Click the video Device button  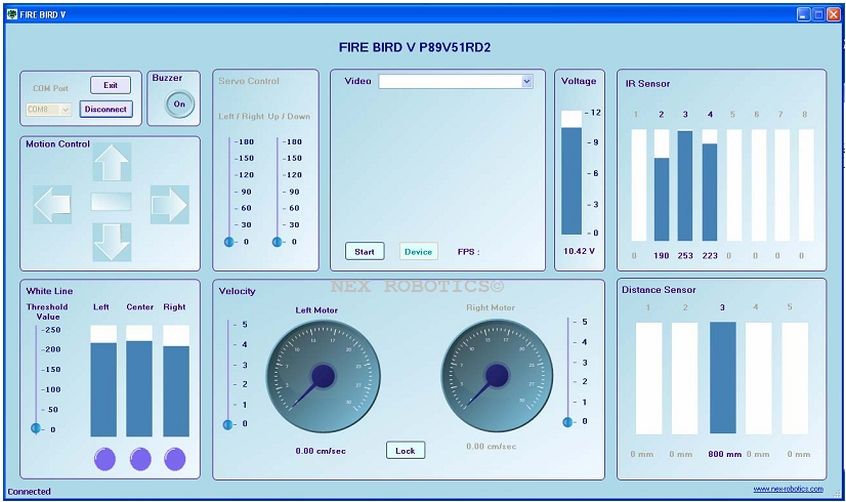[x=418, y=251]
